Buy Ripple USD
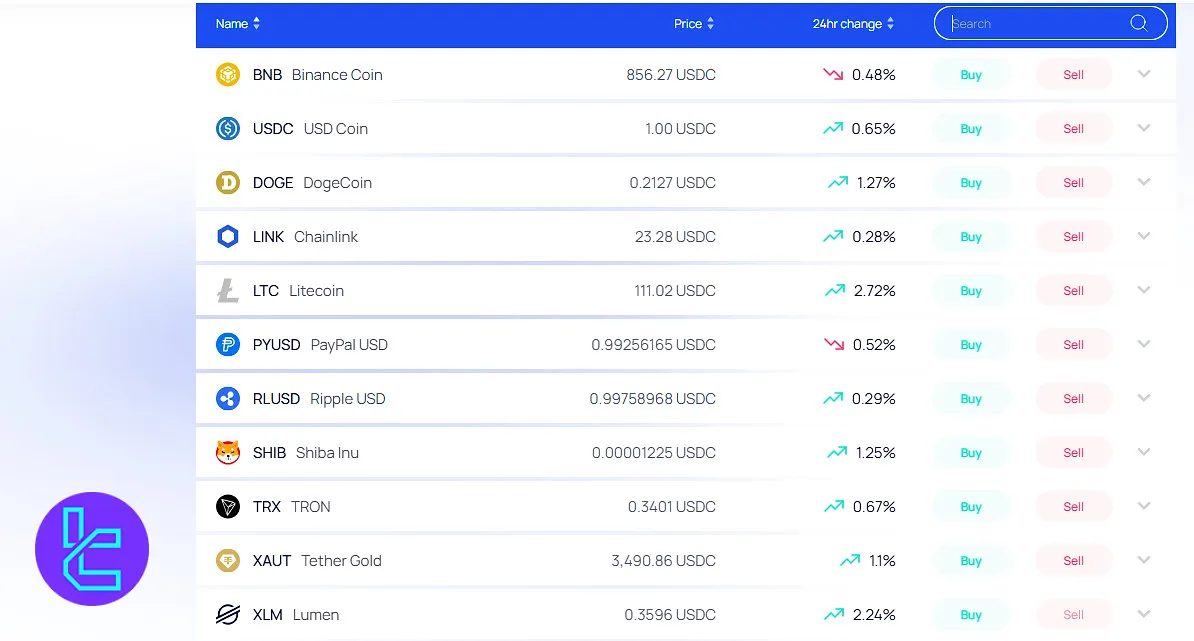This screenshot has width=1194, height=641. (x=971, y=399)
